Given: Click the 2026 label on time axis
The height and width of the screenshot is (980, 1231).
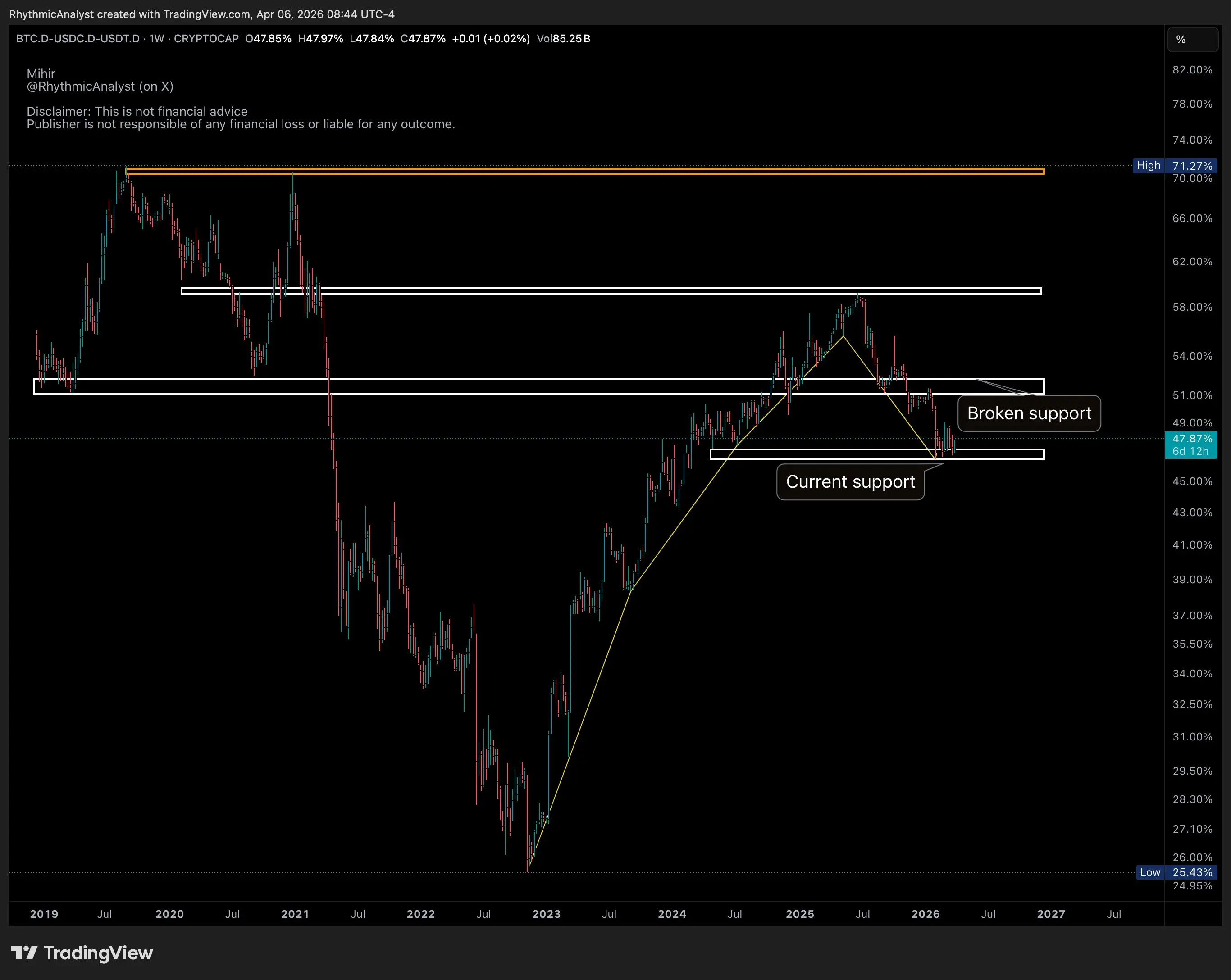Looking at the screenshot, I should coord(925,914).
